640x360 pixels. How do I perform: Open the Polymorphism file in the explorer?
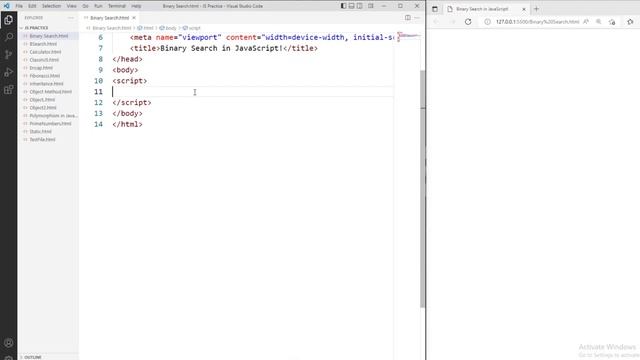tap(53, 116)
